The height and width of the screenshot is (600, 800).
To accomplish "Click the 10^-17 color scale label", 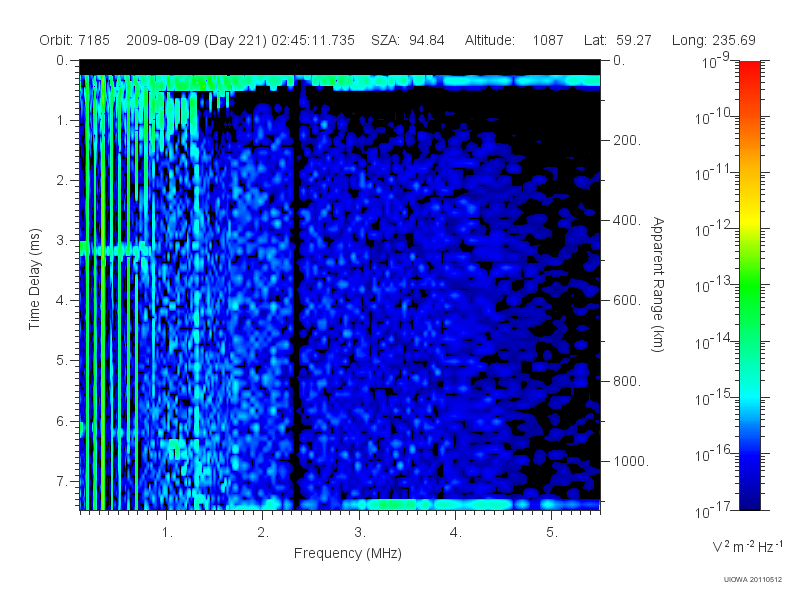I will 714,509.
